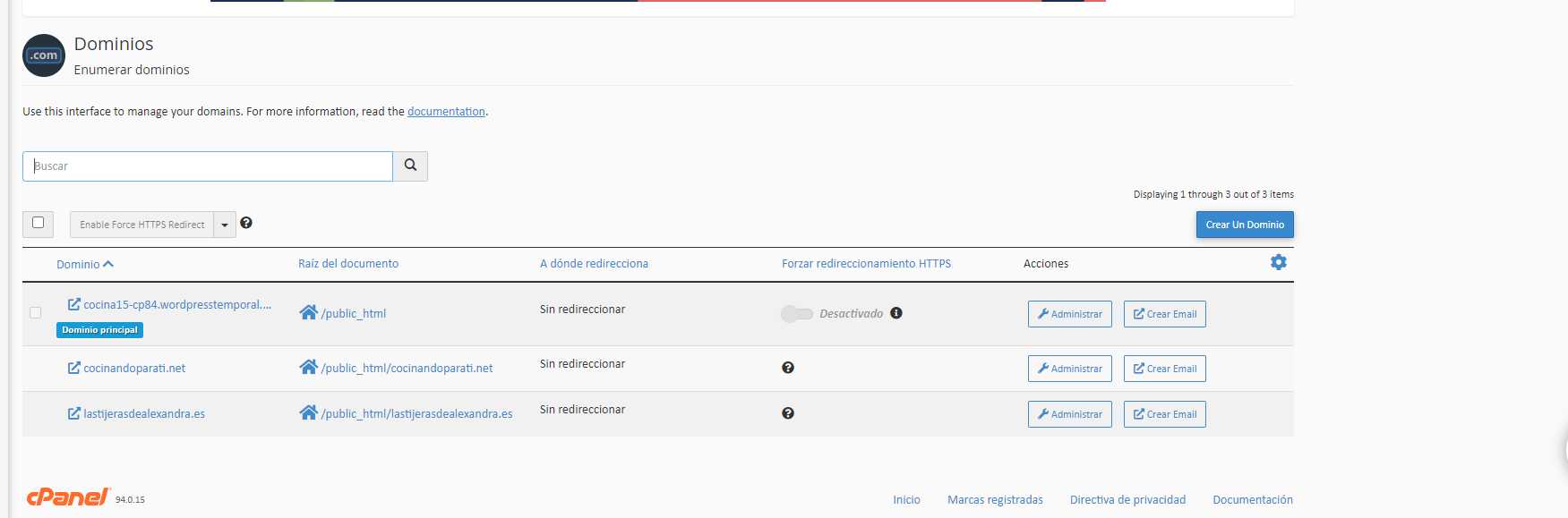Click the Crear Un Dominio button
The height and width of the screenshot is (518, 1568).
pyautogui.click(x=1245, y=225)
